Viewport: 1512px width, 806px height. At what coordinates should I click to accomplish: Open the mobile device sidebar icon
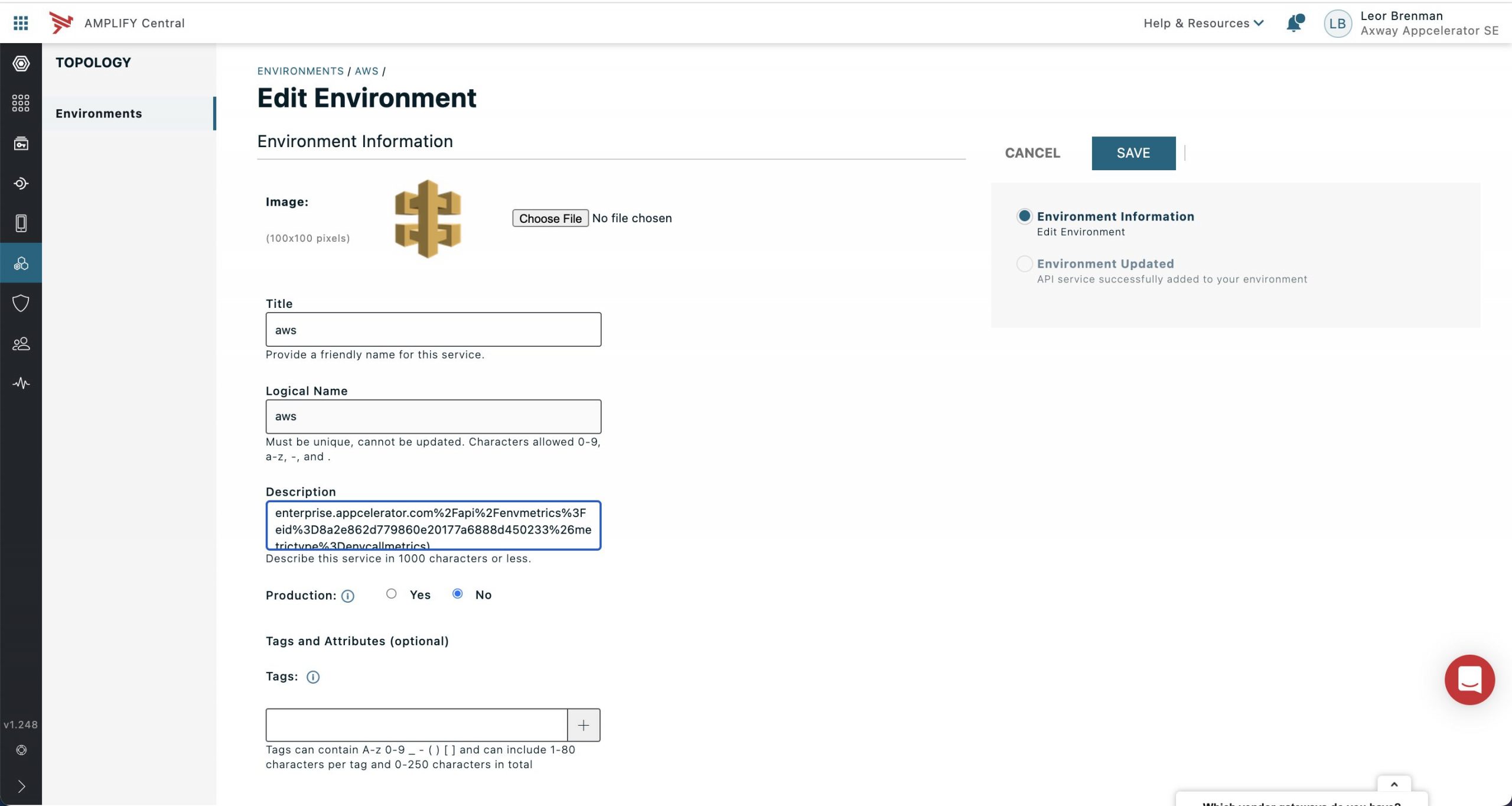21,223
